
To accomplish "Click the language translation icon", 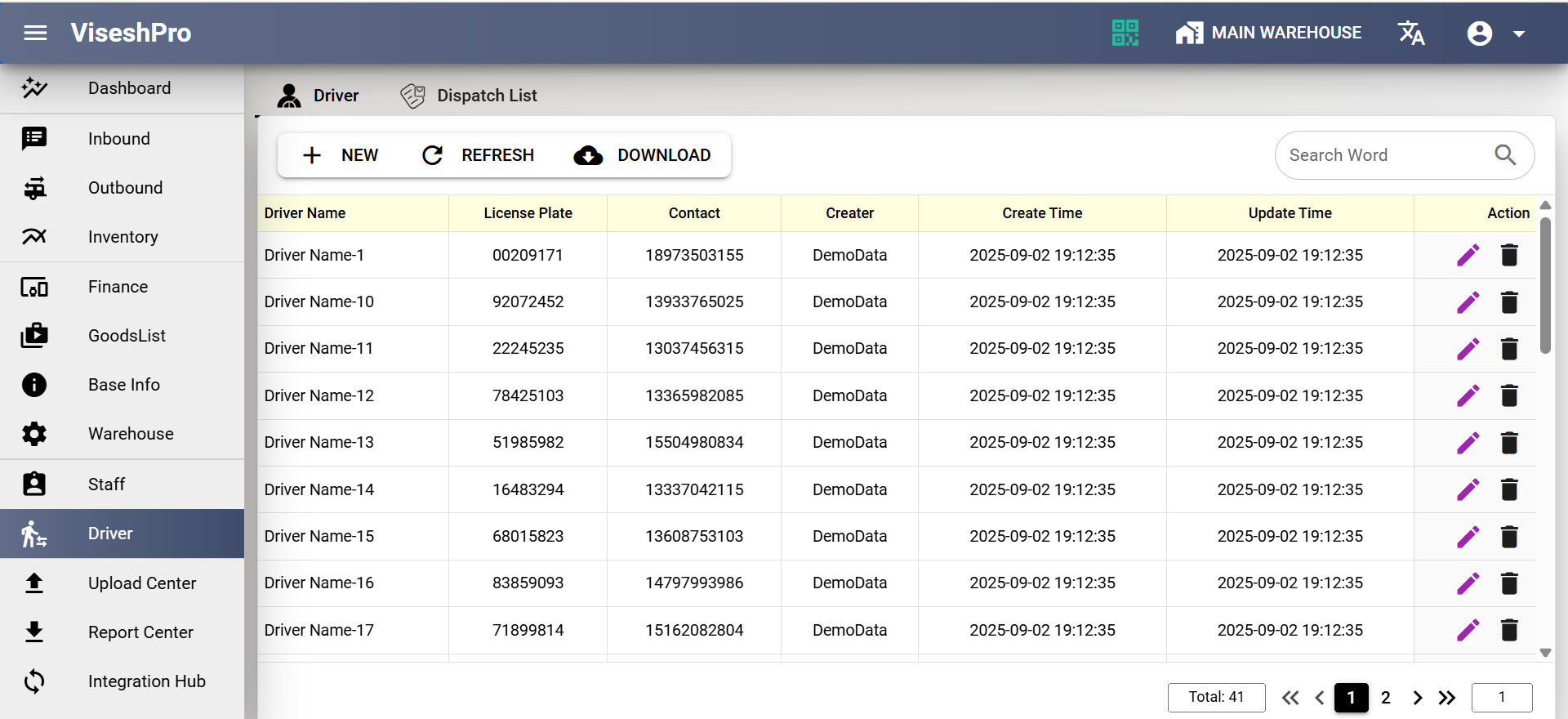I will [1410, 33].
